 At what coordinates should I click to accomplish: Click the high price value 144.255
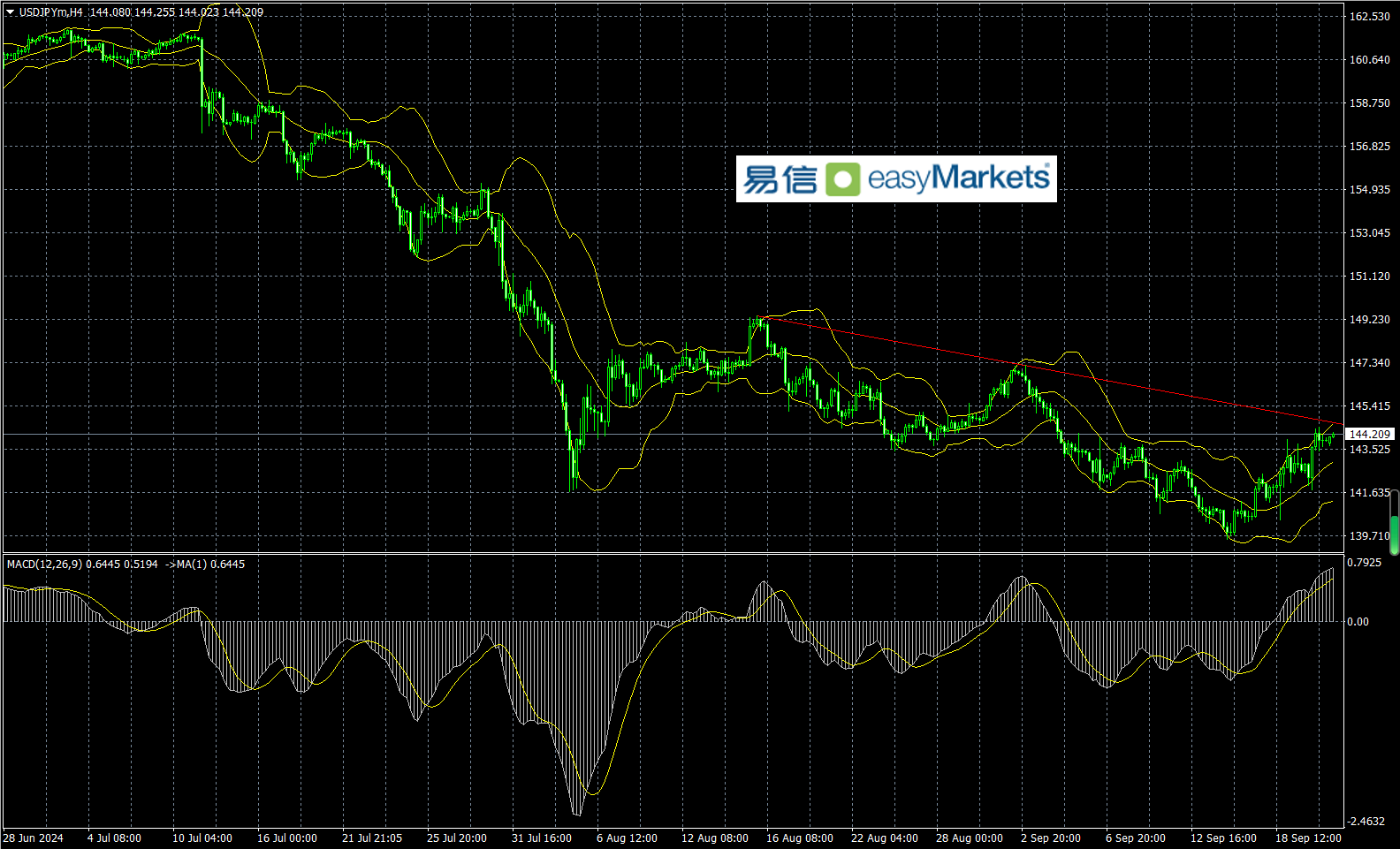(154, 12)
